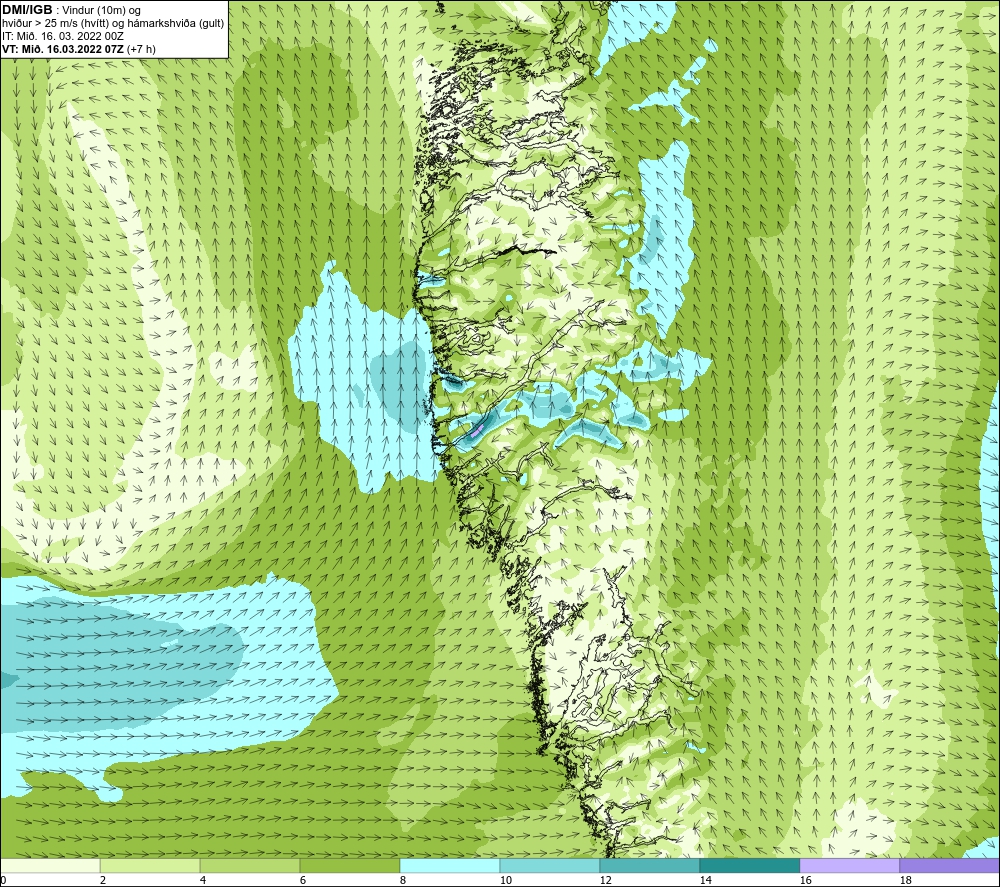Click the legend value label 14
Screen dimensions: 1000x887
point(705,880)
